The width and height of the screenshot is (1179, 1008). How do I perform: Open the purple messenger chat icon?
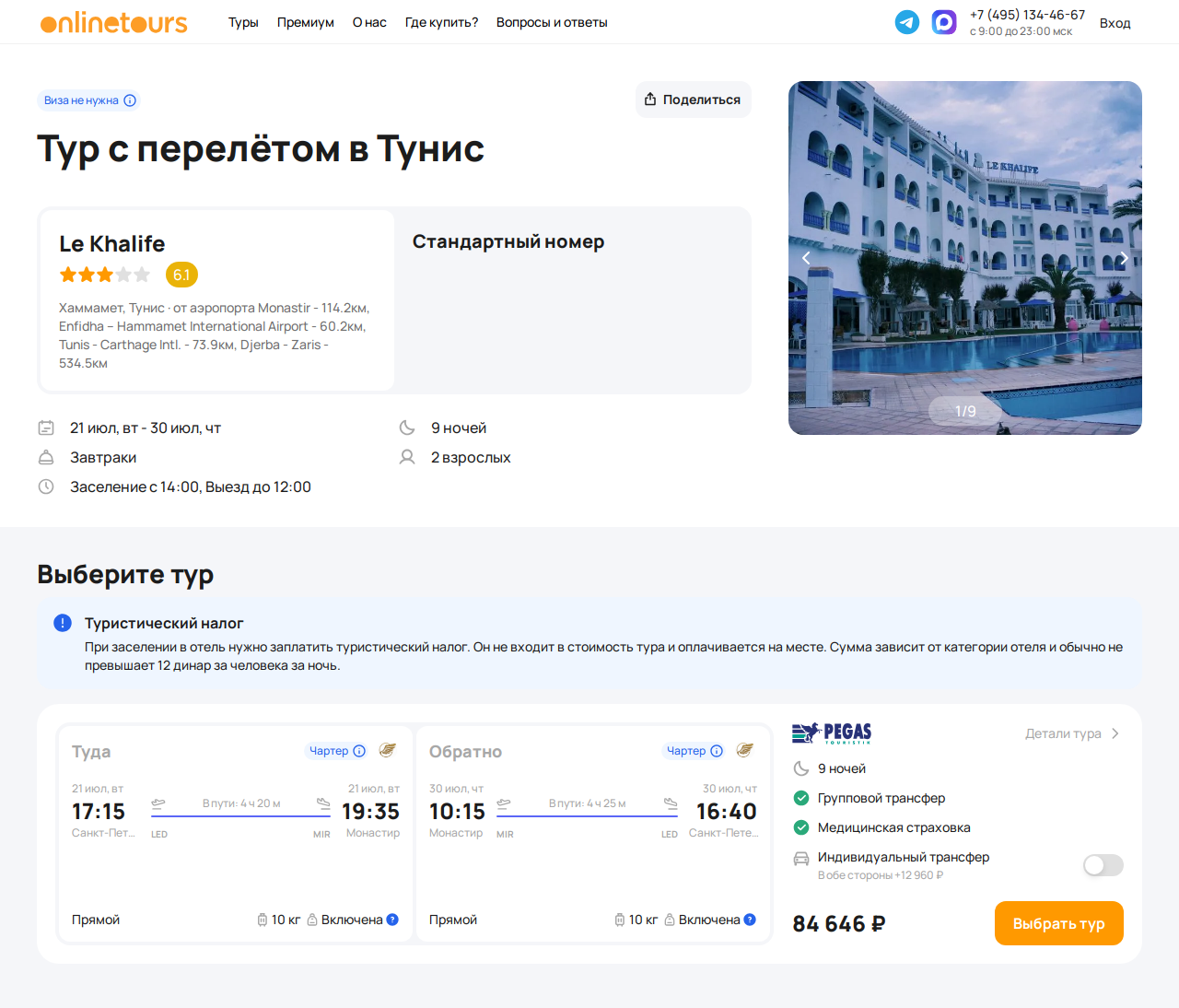[x=944, y=22]
